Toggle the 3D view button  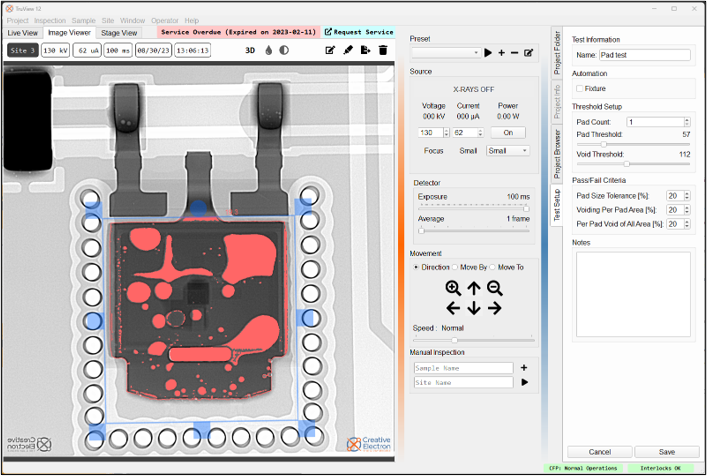click(250, 50)
